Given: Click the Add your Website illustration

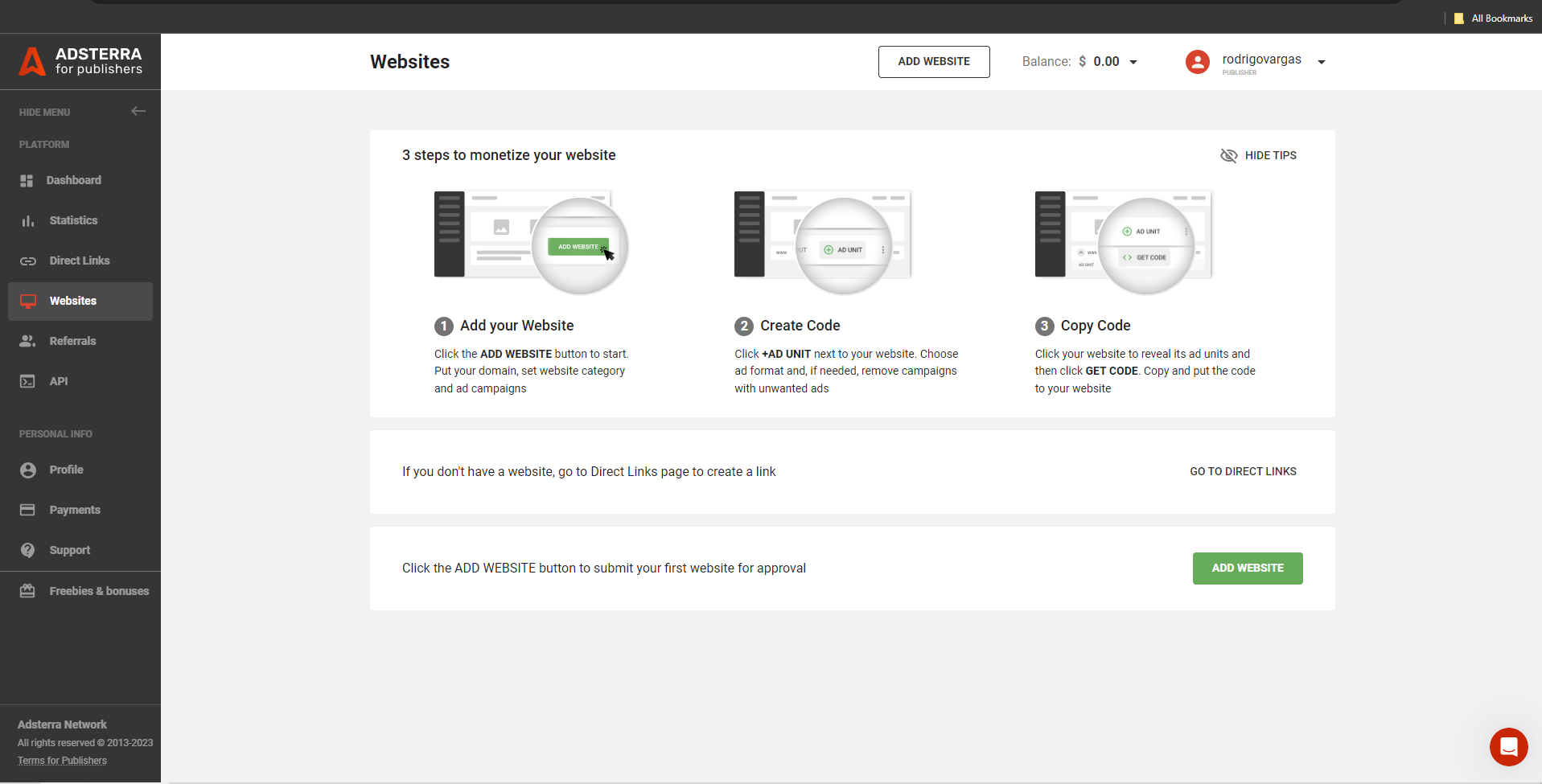Looking at the screenshot, I should pyautogui.click(x=531, y=242).
